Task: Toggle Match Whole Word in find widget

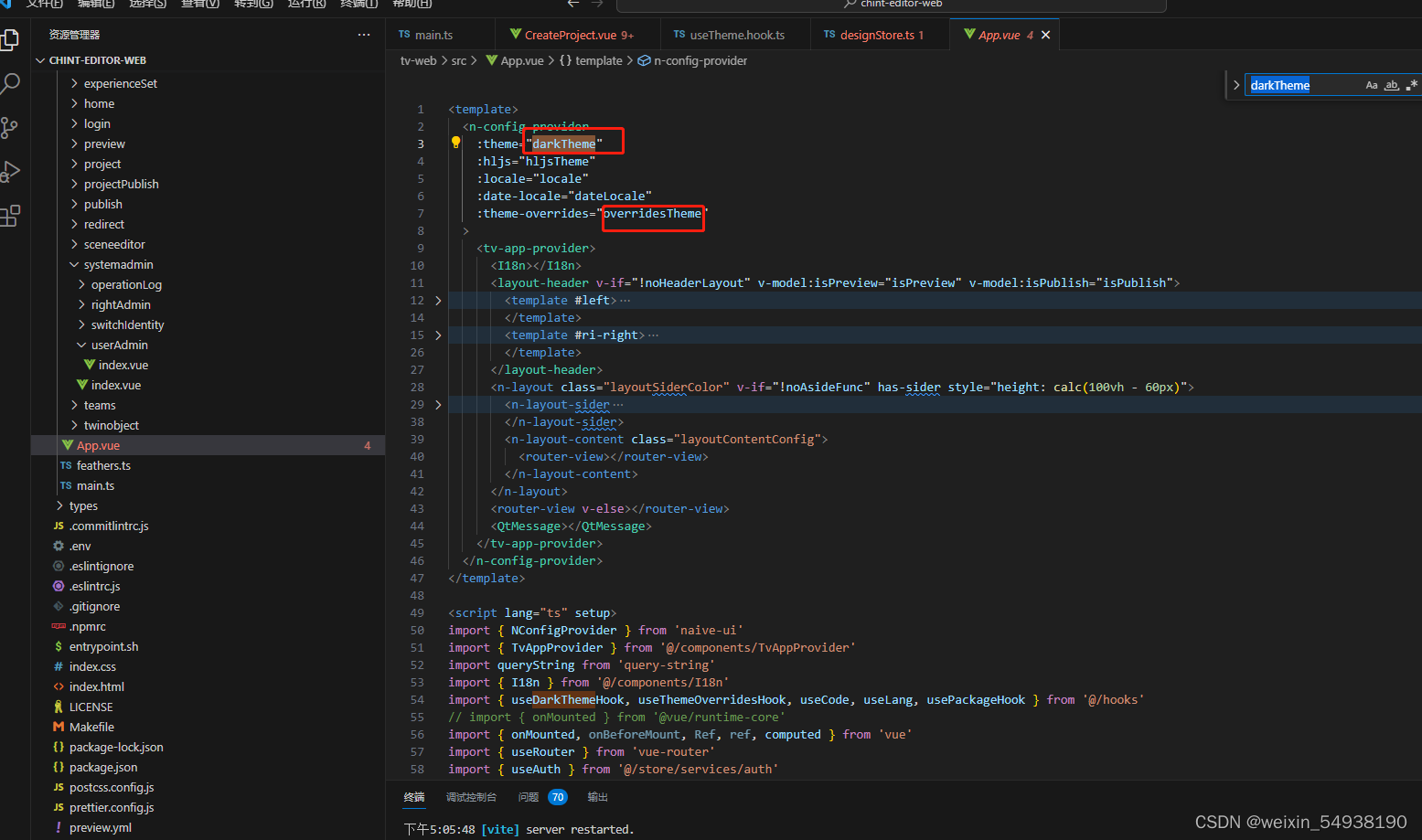Action: click(1392, 85)
